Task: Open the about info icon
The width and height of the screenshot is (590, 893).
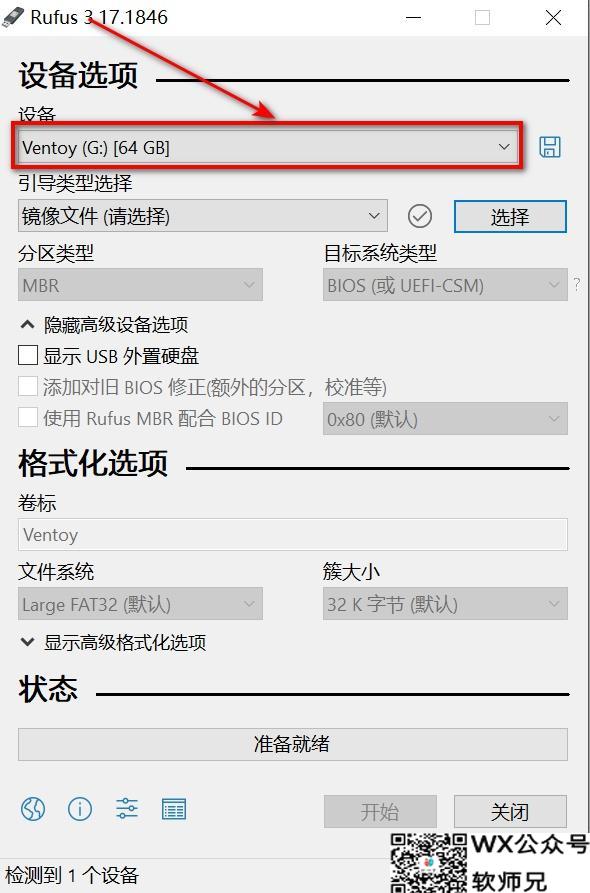Action: (x=80, y=809)
